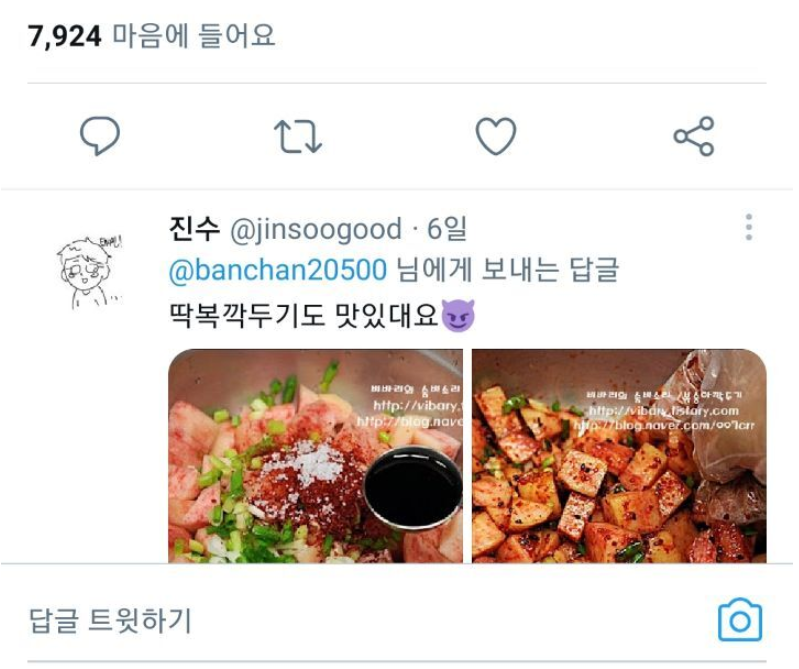This screenshot has width=799, height=669.
Task: Tap the 님에게 보내는 답글 label
Action: [x=508, y=270]
